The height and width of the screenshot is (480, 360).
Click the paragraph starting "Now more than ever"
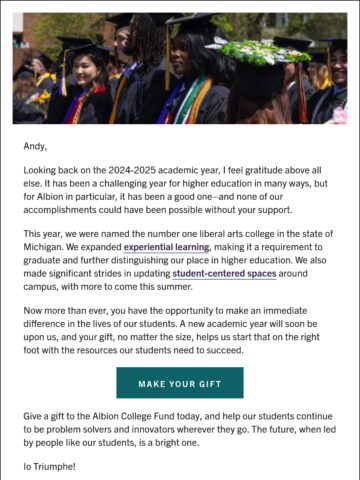[x=172, y=330]
